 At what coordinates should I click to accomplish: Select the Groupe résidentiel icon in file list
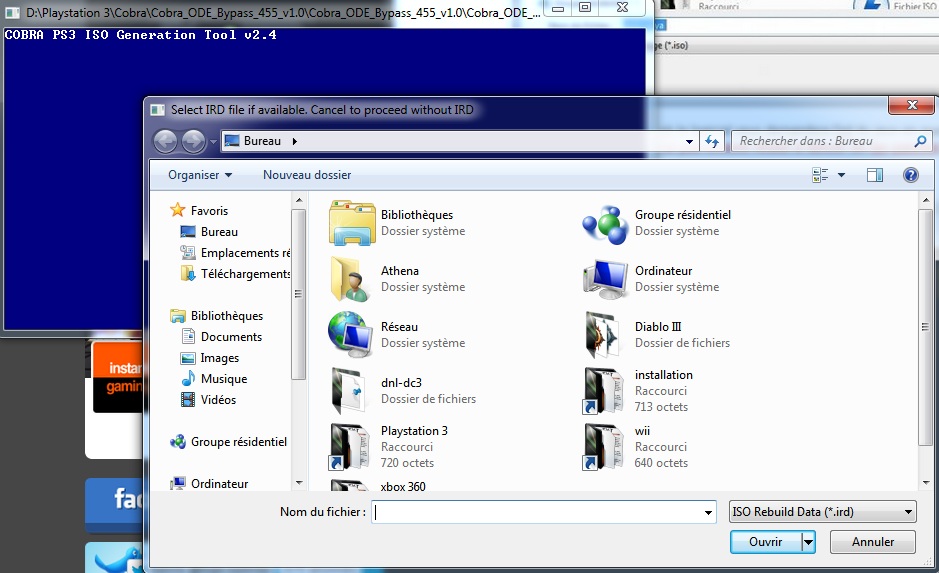pos(605,223)
